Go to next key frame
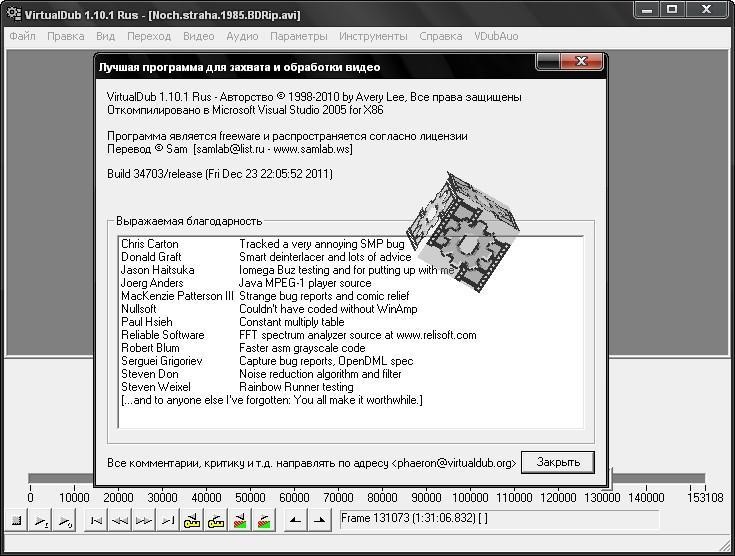Screen dimensions: 735x556 pos(216,520)
